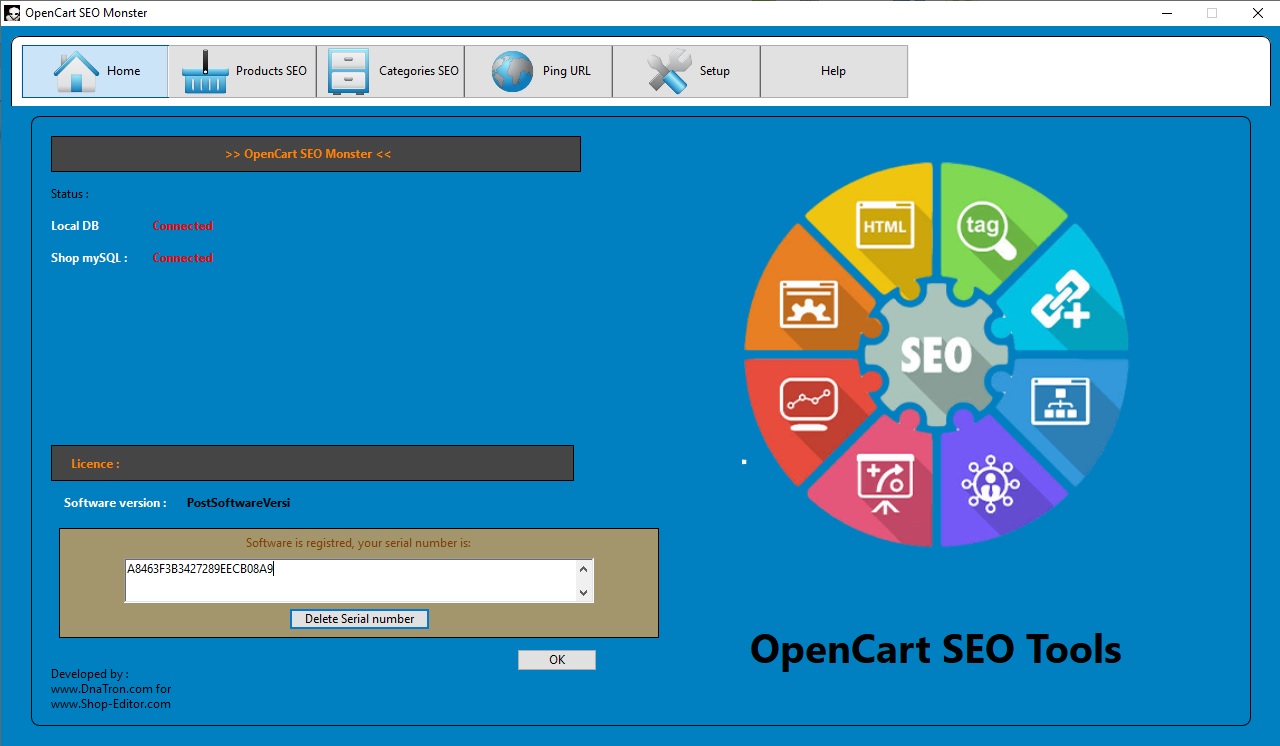Open the Home tab
This screenshot has height=746, width=1280.
[95, 71]
